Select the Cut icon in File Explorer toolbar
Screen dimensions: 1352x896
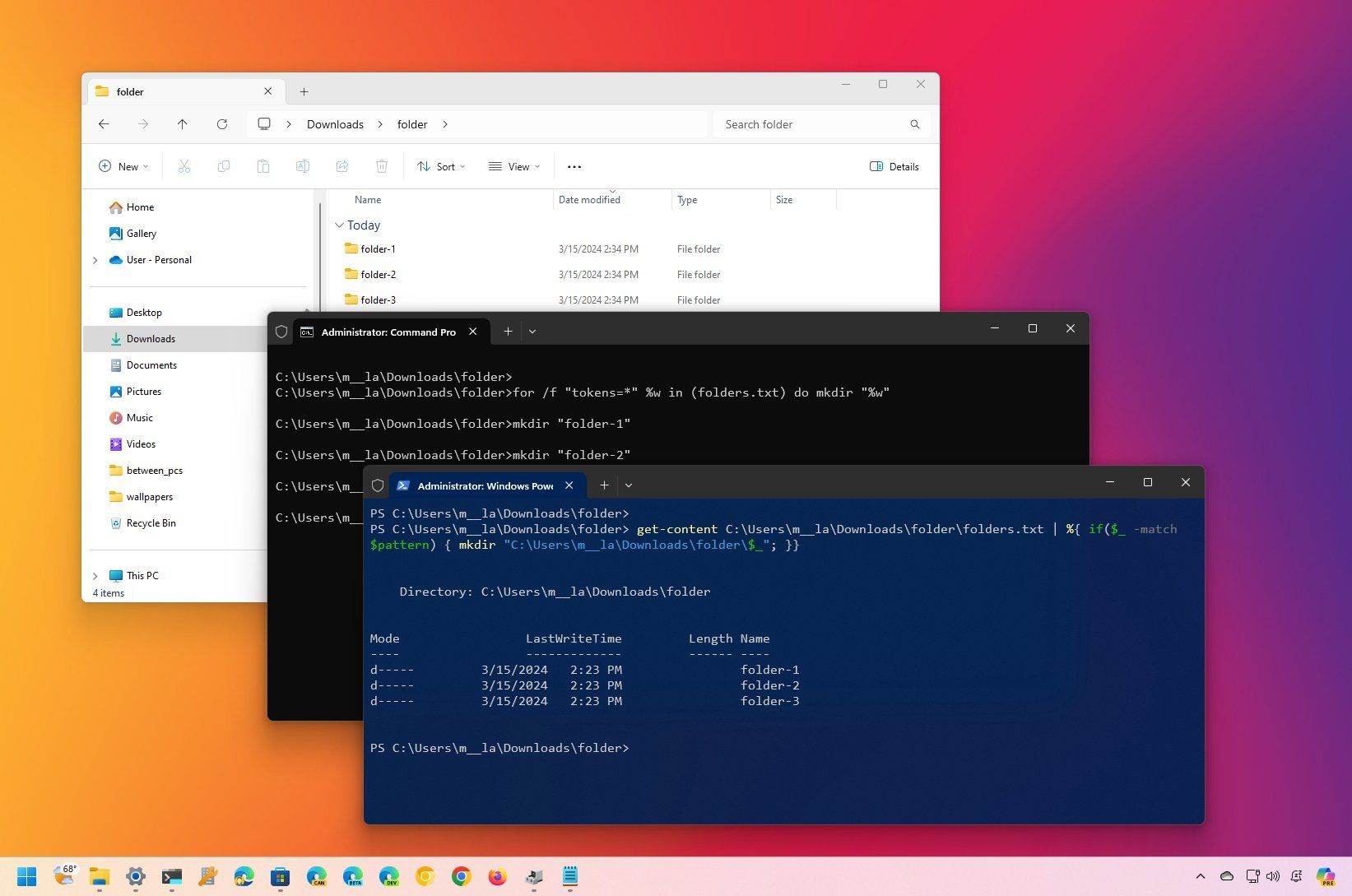coord(184,166)
